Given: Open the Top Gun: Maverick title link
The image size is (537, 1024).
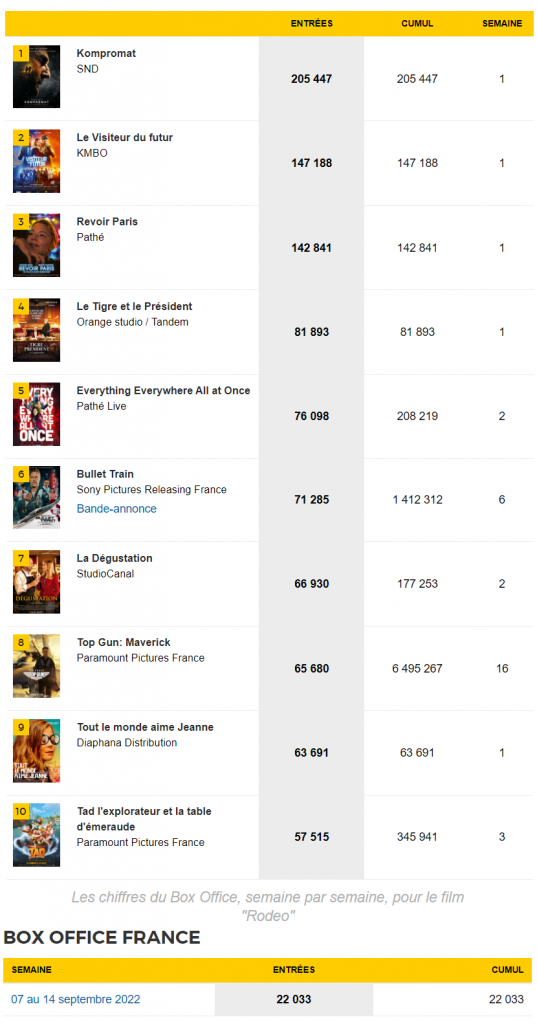Looking at the screenshot, I should pyautogui.click(x=123, y=643).
